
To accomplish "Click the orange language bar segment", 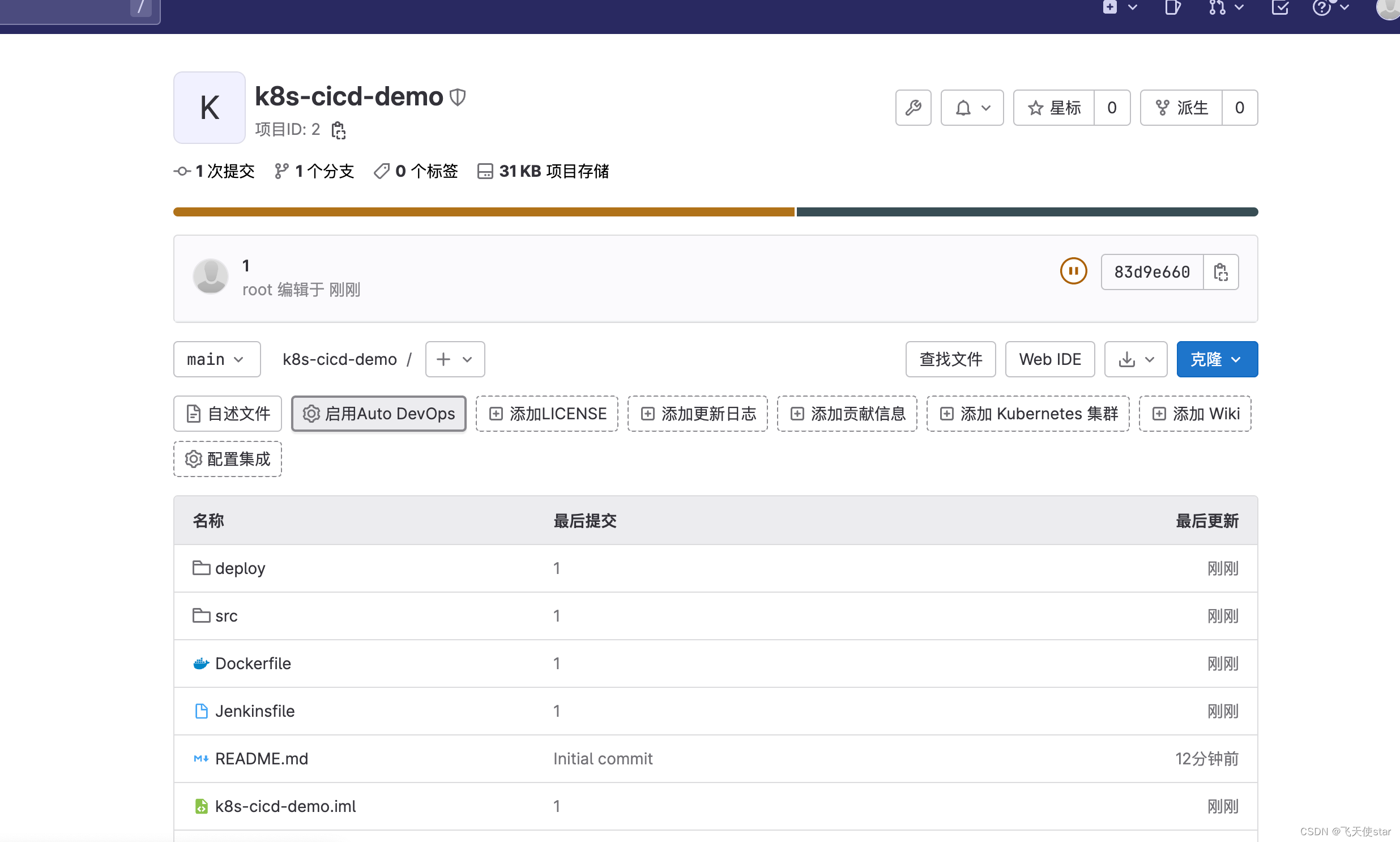I will (484, 212).
